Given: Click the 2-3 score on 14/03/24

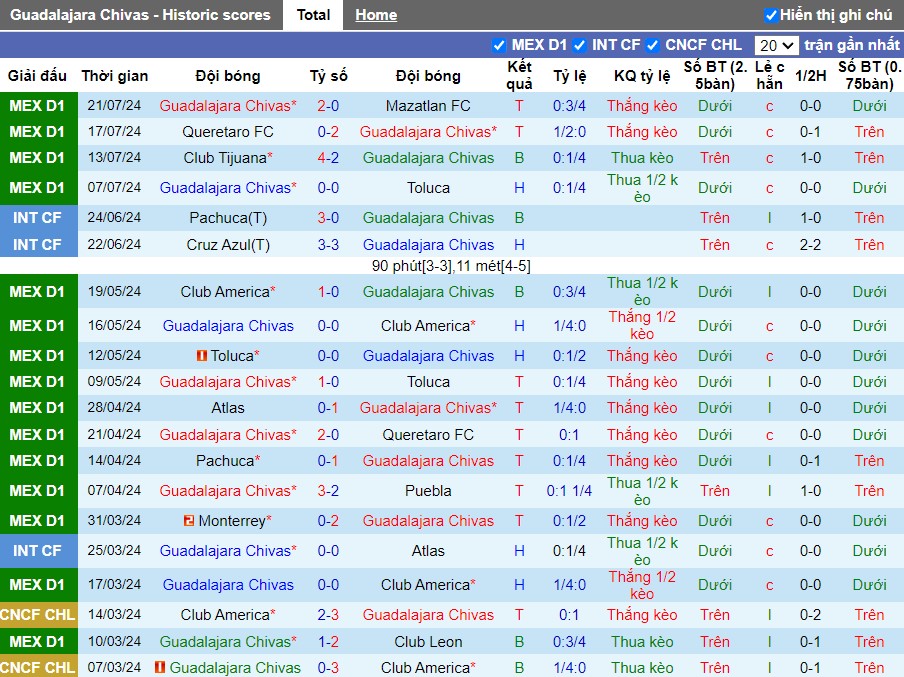Looking at the screenshot, I should click(328, 615).
